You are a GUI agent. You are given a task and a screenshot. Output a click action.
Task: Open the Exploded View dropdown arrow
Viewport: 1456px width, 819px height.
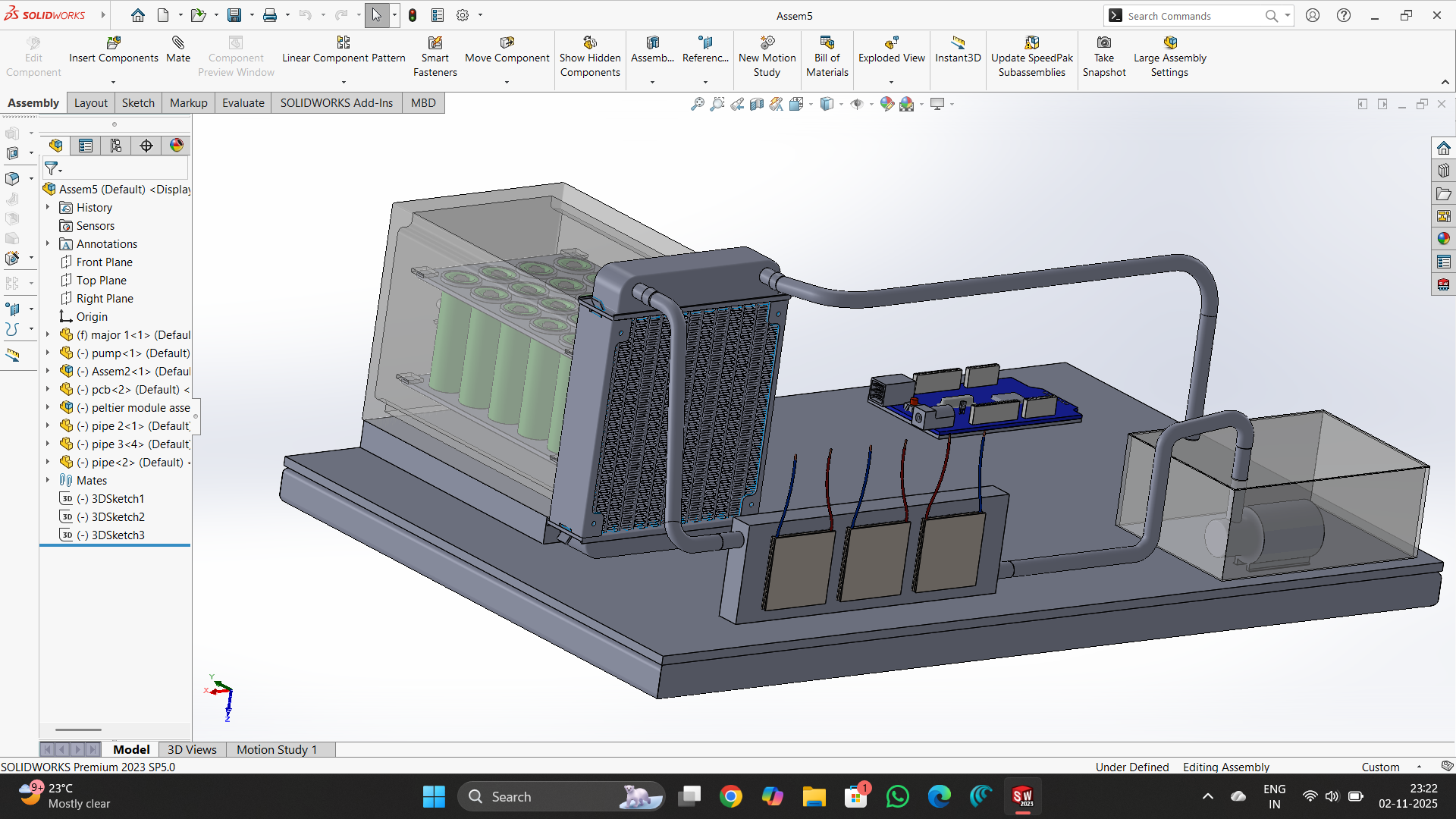pyautogui.click(x=891, y=82)
